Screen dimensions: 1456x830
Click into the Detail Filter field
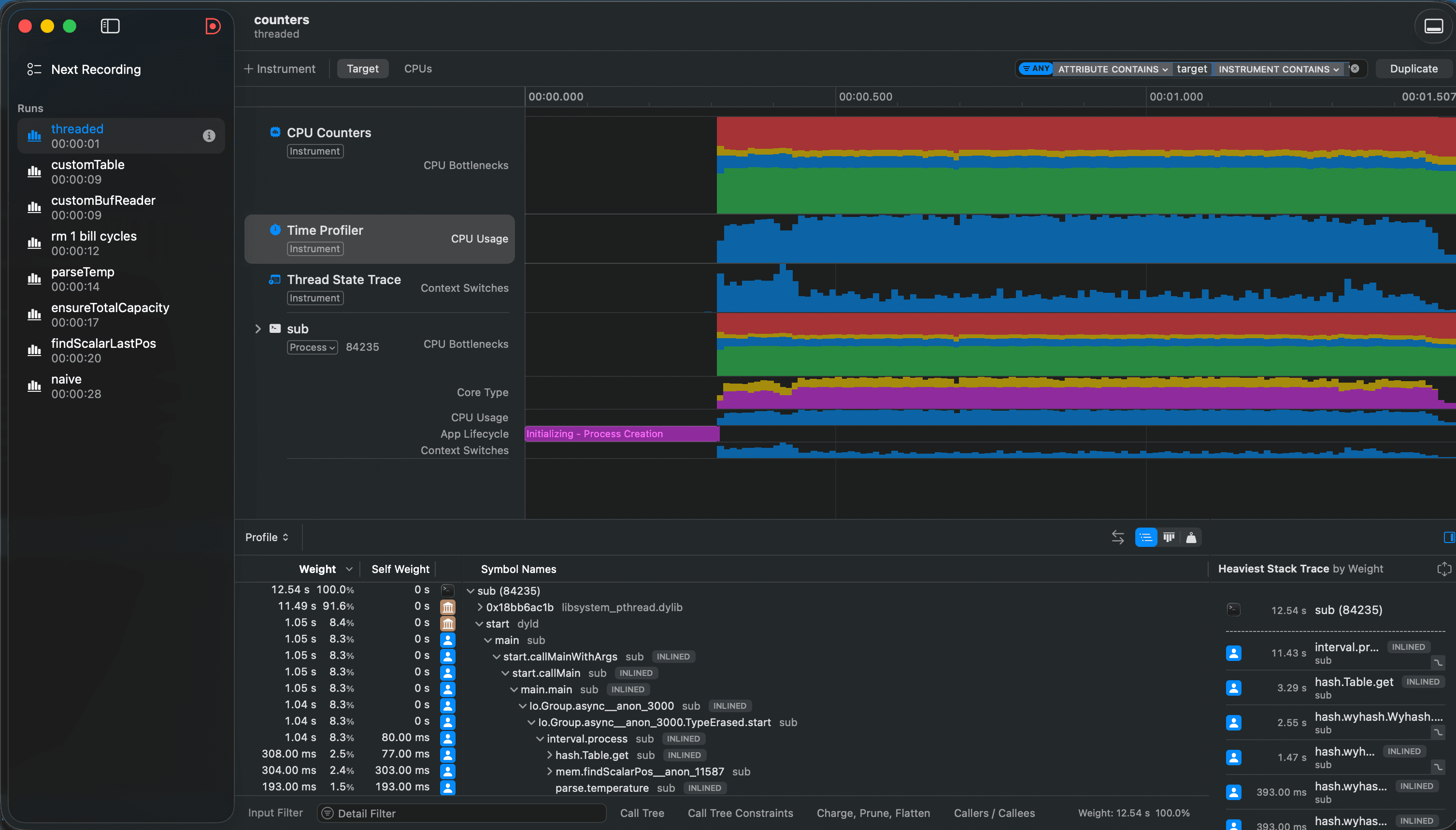[x=462, y=813]
